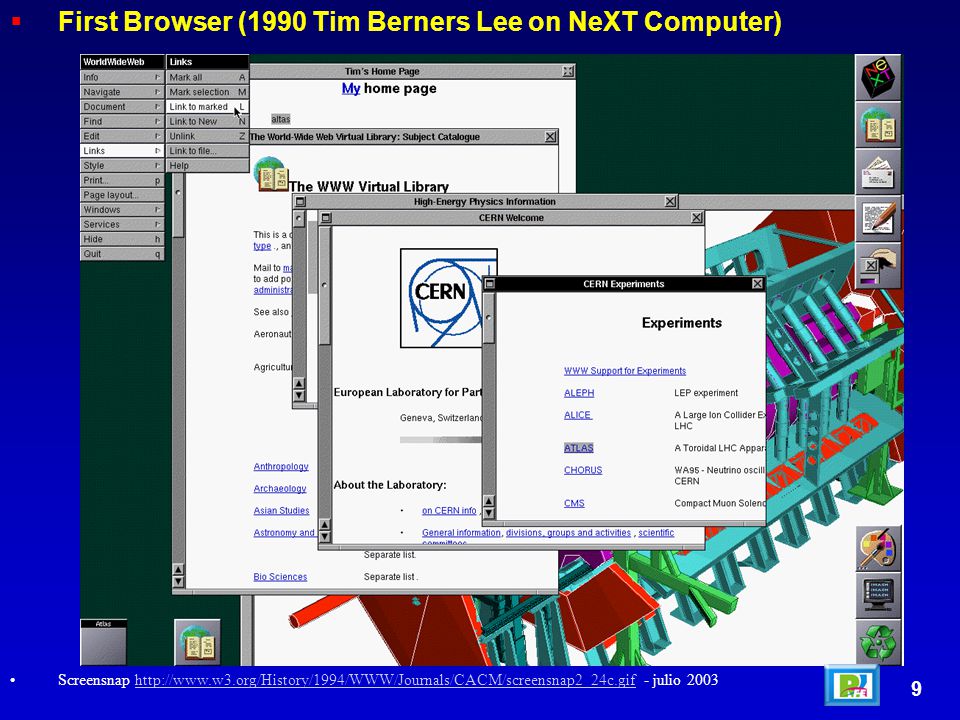Open the CMS experiment link
Viewport: 960px width, 720px height.
(574, 503)
